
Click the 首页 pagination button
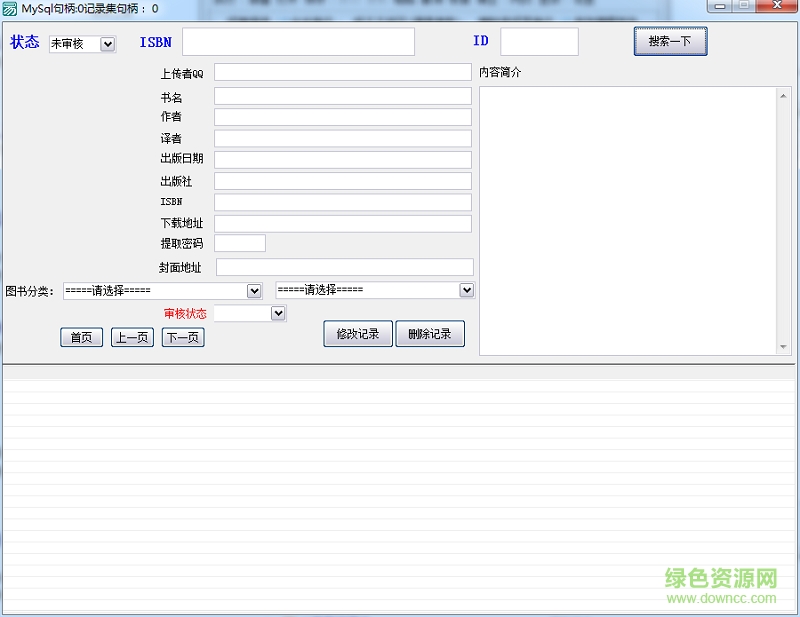80,337
